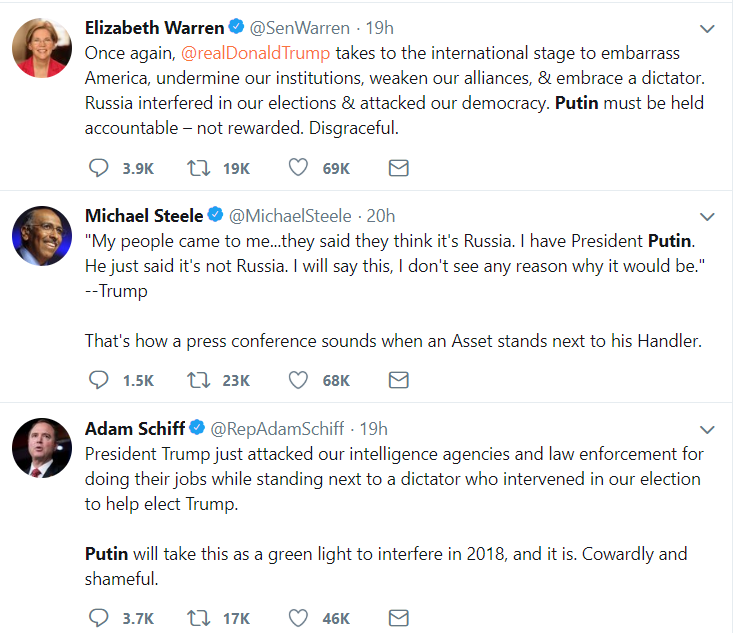Open Michael Steele's profile picture

click(x=42, y=236)
